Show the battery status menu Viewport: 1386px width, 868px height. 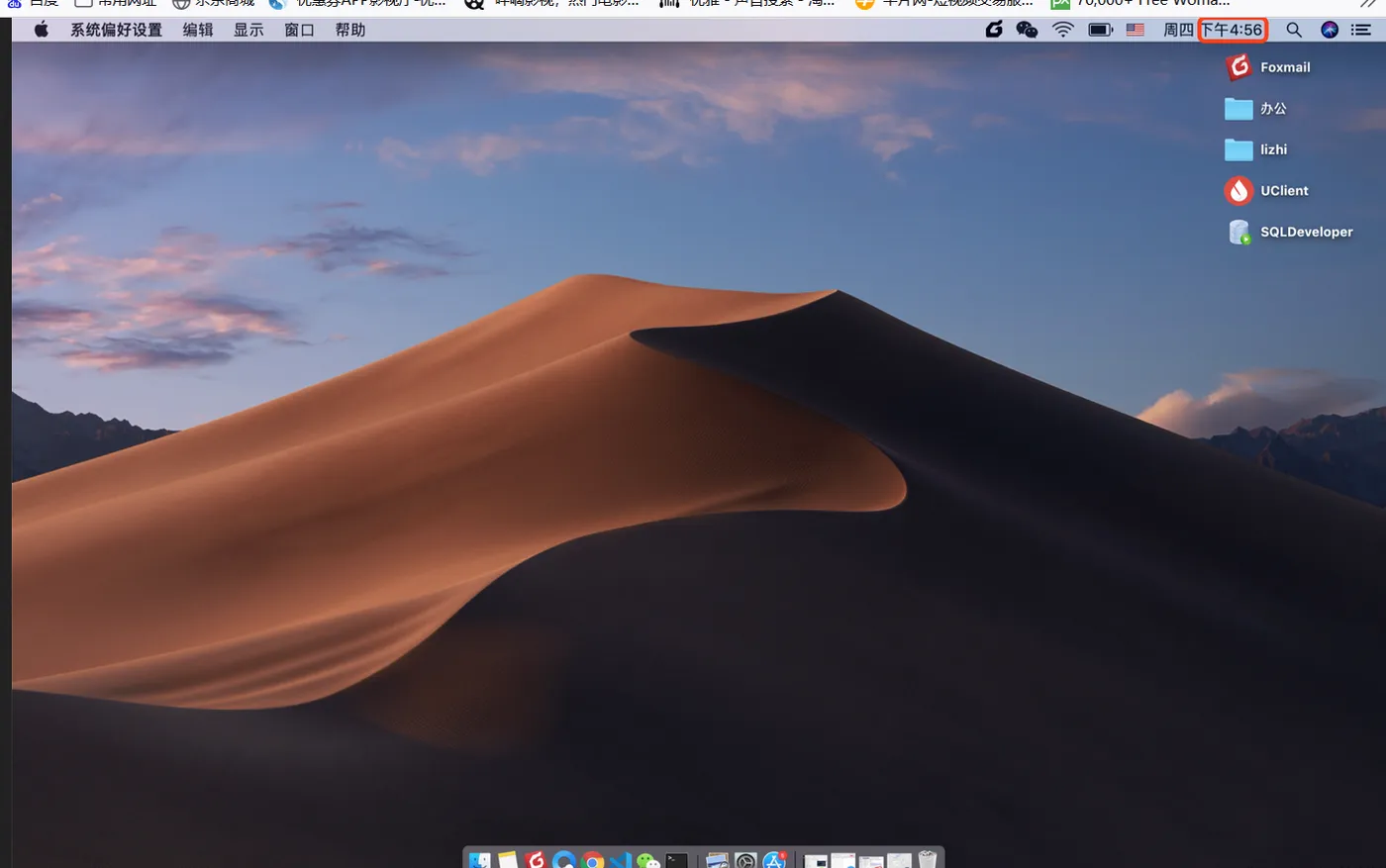pos(1101,30)
